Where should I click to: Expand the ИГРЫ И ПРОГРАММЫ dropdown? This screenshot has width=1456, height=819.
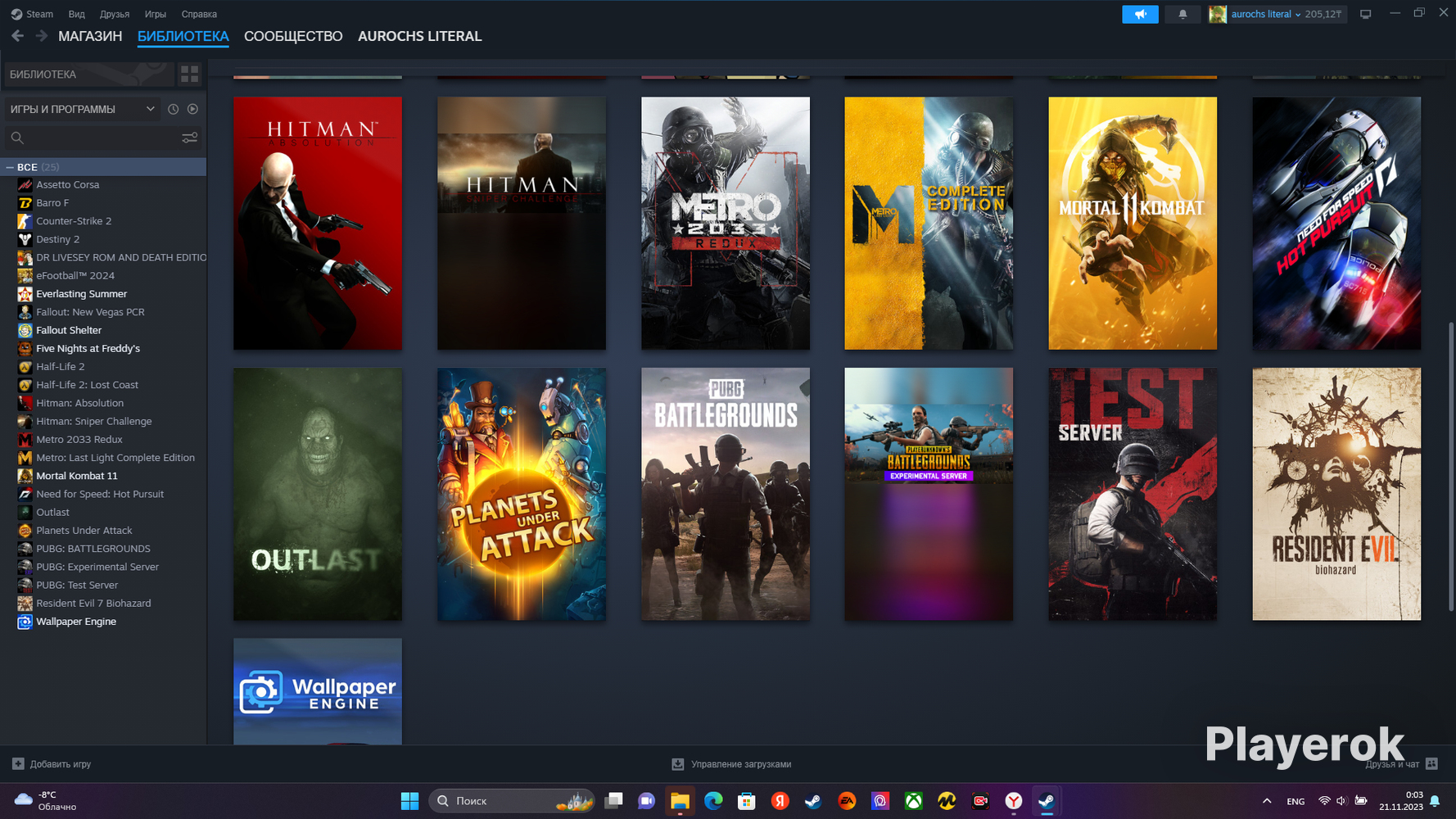coord(82,109)
